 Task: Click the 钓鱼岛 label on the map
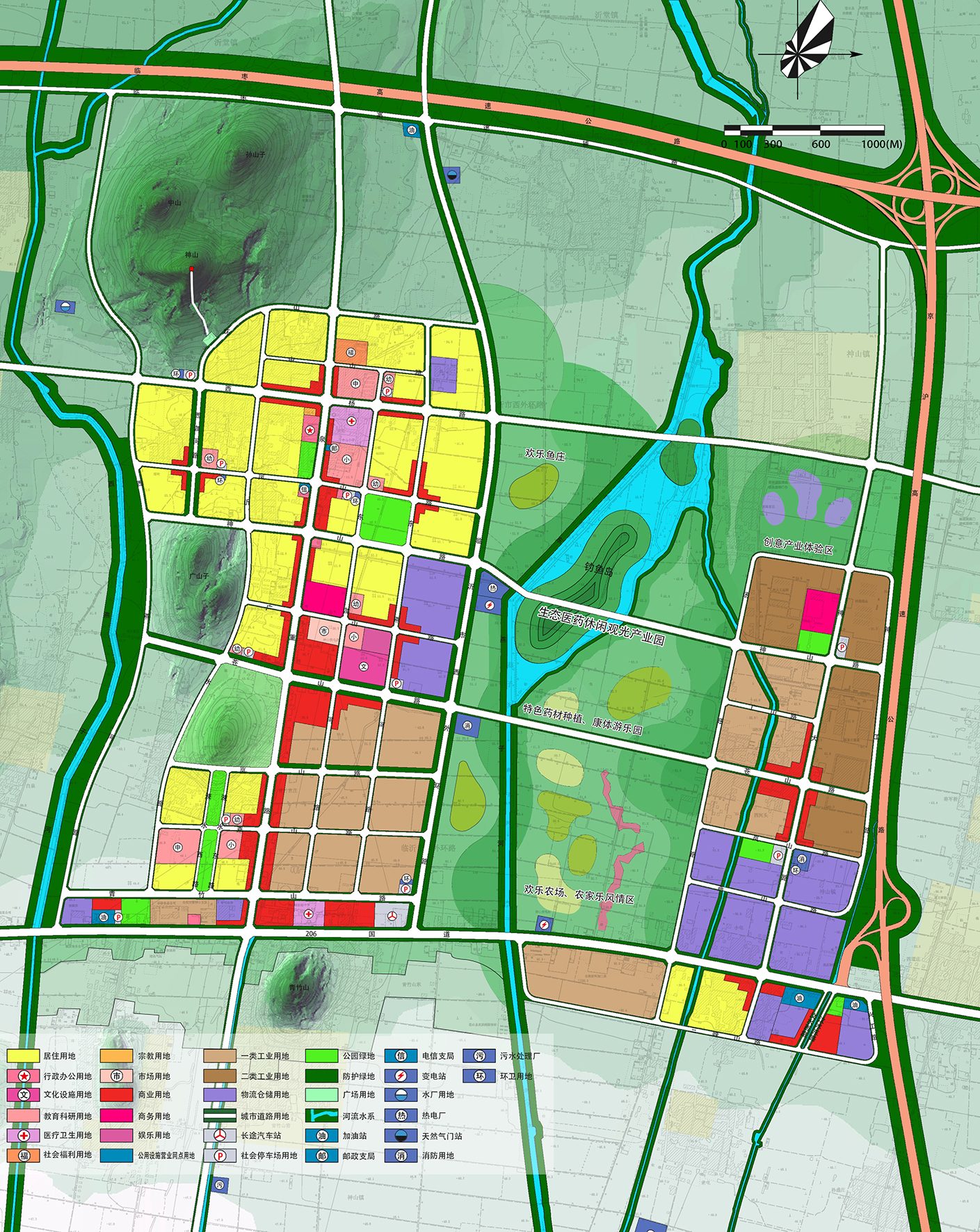tap(598, 569)
